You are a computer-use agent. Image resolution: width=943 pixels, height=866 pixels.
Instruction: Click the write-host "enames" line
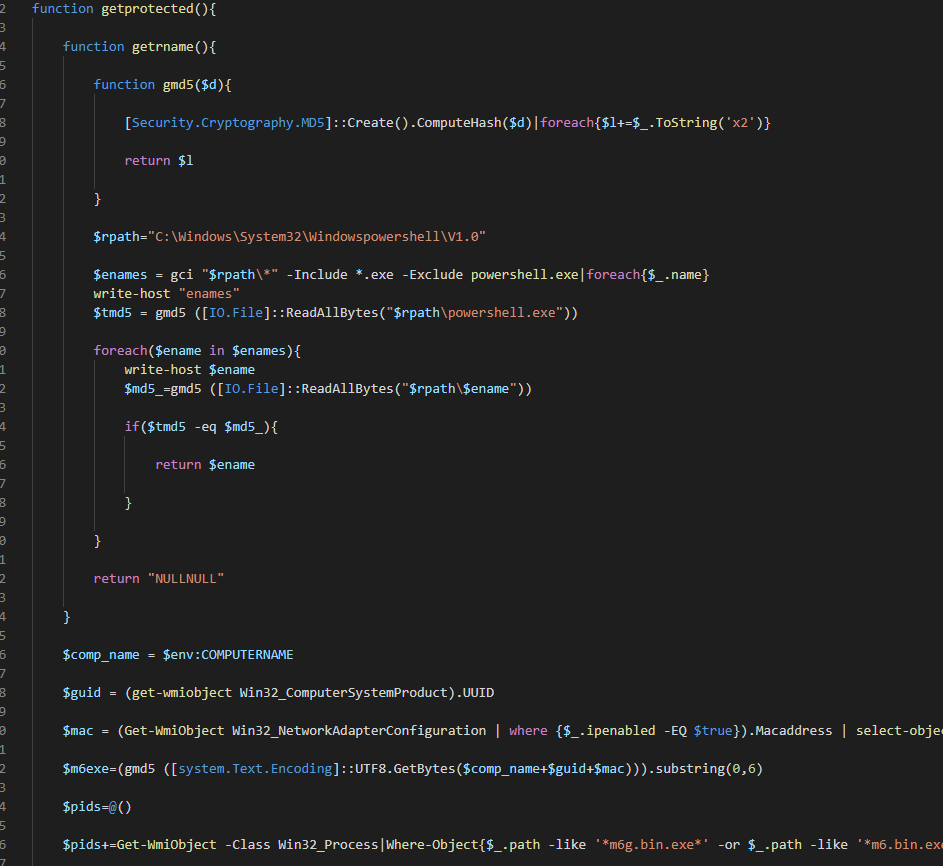(166, 293)
